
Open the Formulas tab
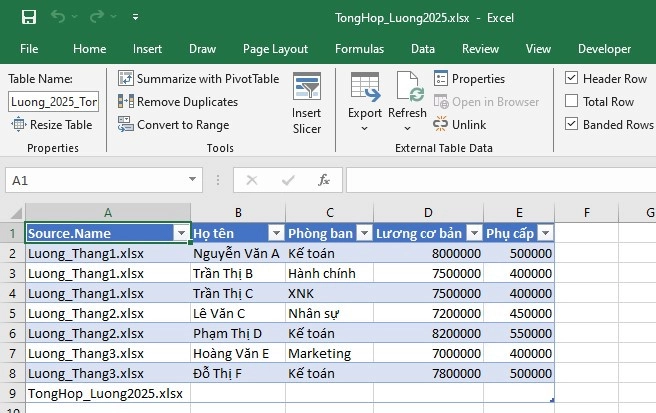tap(359, 49)
